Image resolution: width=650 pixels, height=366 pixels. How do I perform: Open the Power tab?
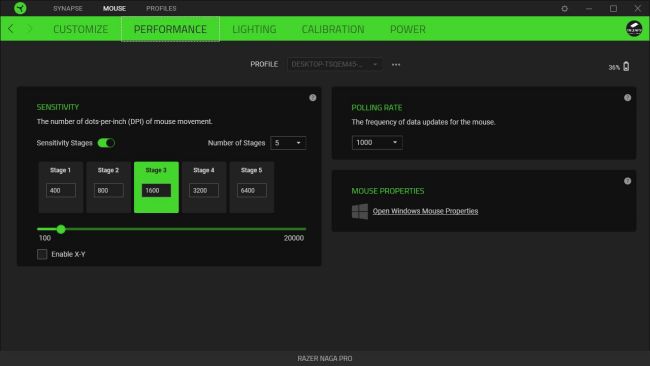[x=407, y=29]
